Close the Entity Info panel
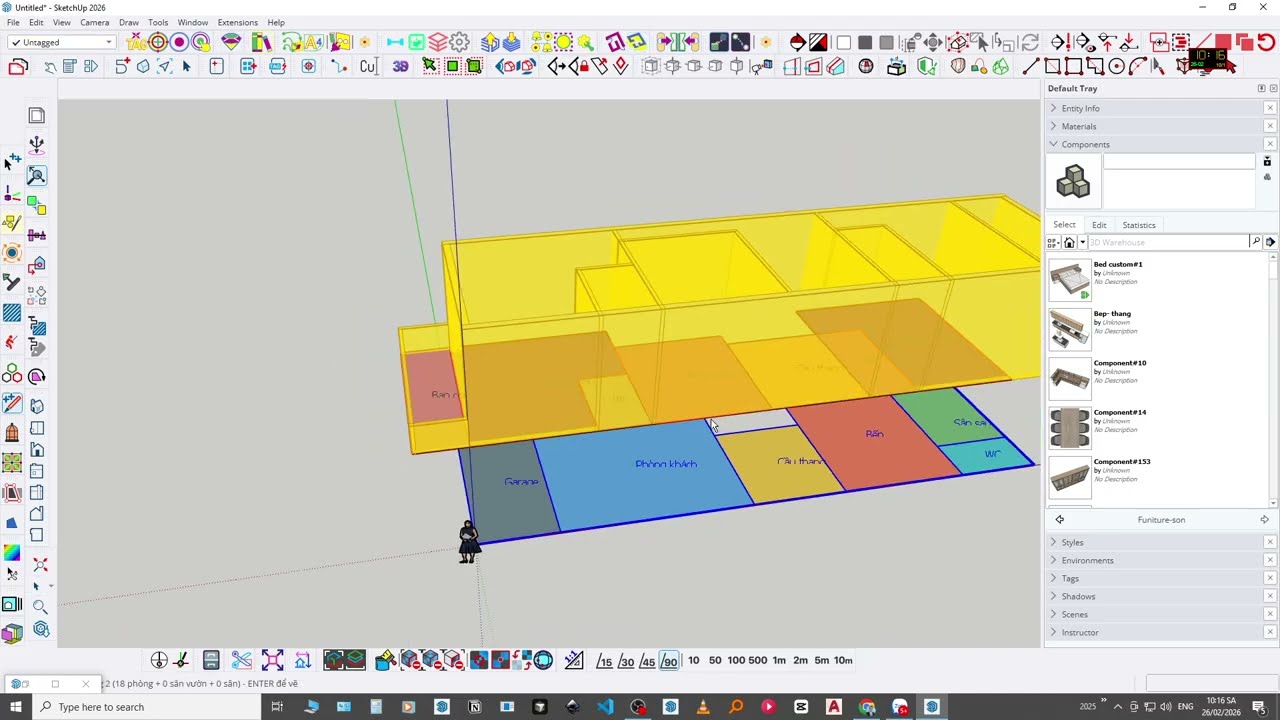 point(1270,108)
